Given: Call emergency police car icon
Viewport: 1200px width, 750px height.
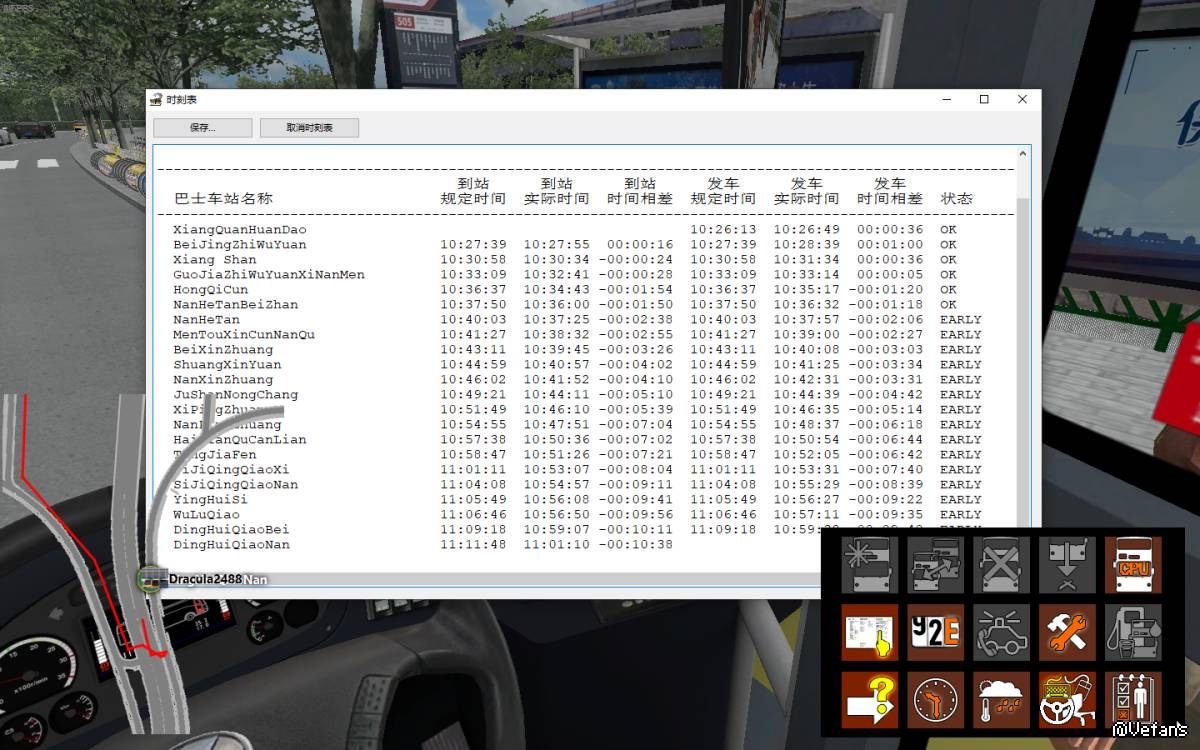Looking at the screenshot, I should point(1001,632).
